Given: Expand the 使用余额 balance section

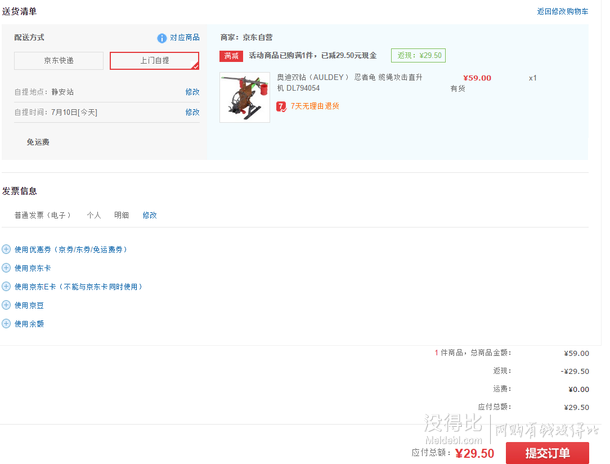Looking at the screenshot, I should (x=28, y=323).
